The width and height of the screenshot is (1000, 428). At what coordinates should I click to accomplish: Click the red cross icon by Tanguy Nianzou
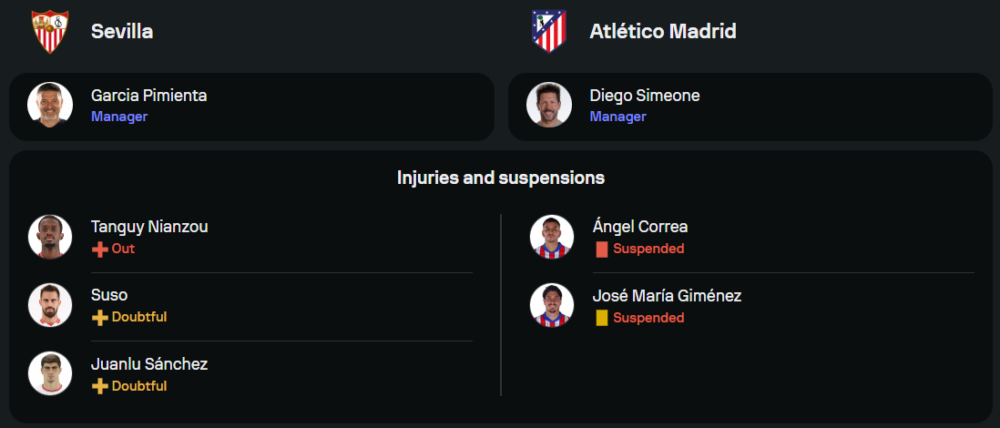(99, 249)
